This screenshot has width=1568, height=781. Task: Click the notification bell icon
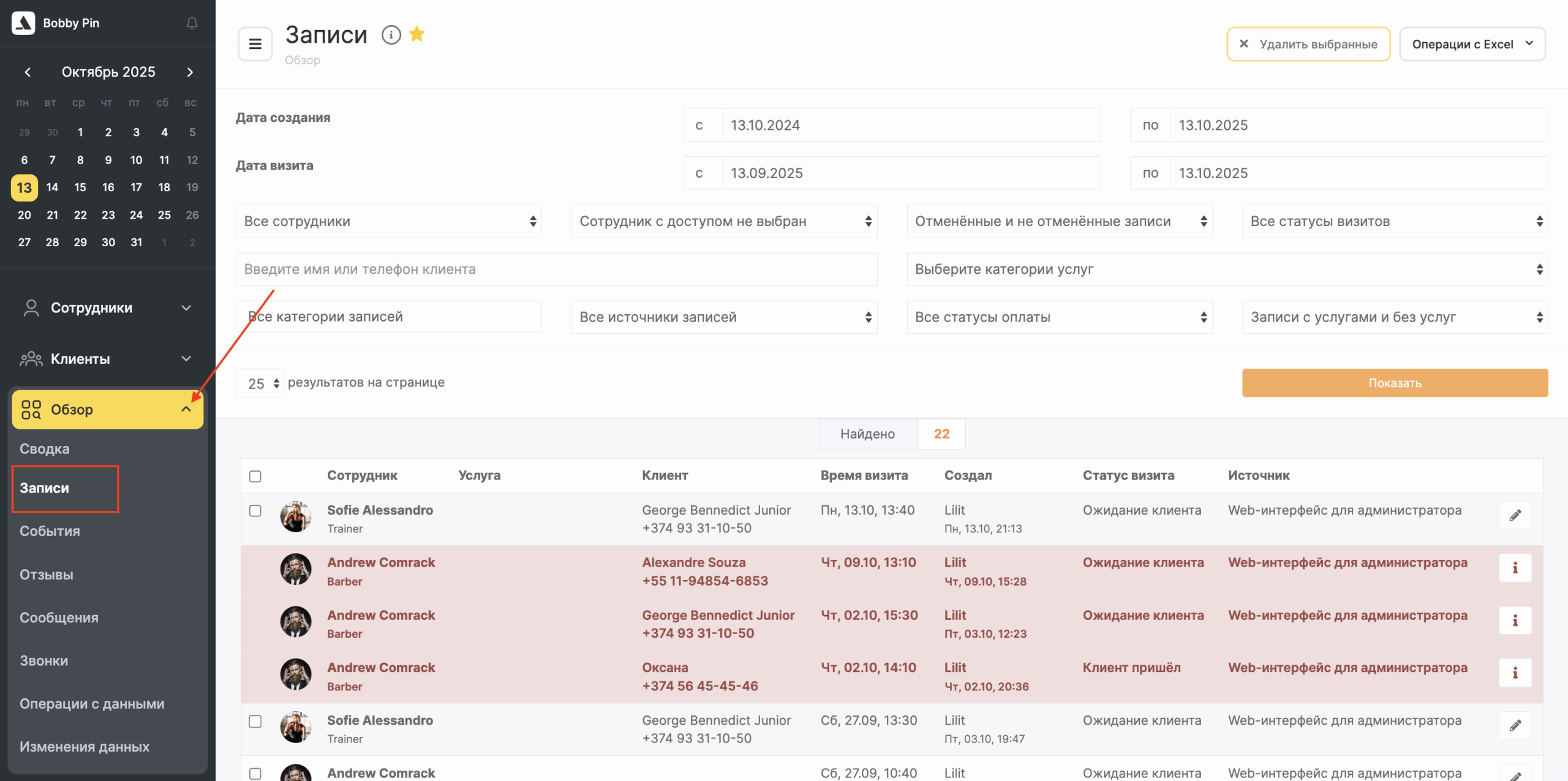[x=192, y=23]
